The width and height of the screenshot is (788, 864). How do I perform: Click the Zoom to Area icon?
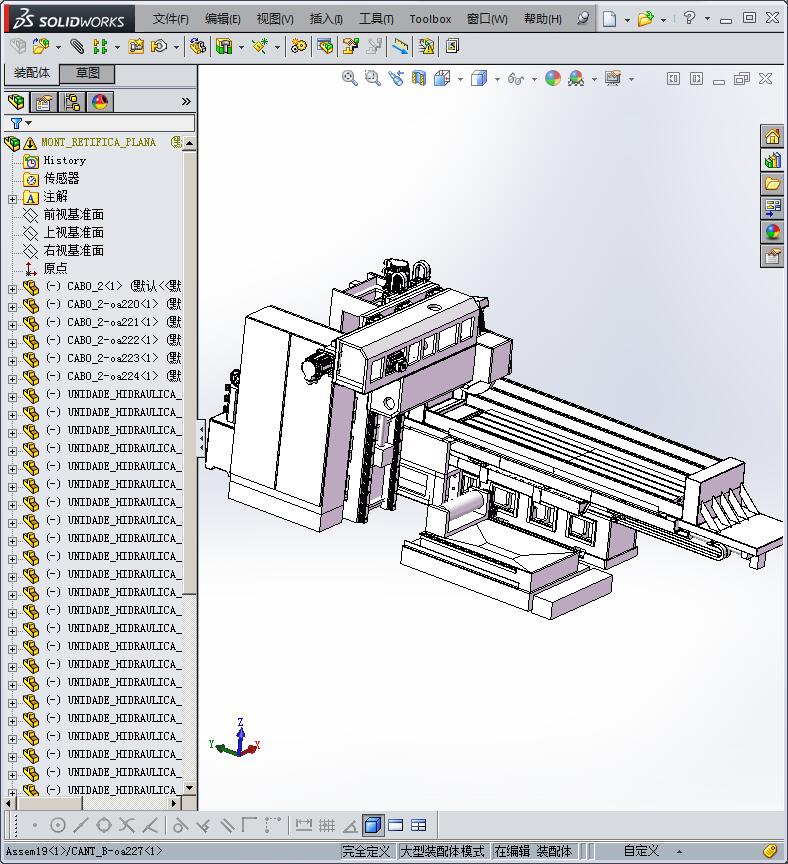(x=373, y=78)
